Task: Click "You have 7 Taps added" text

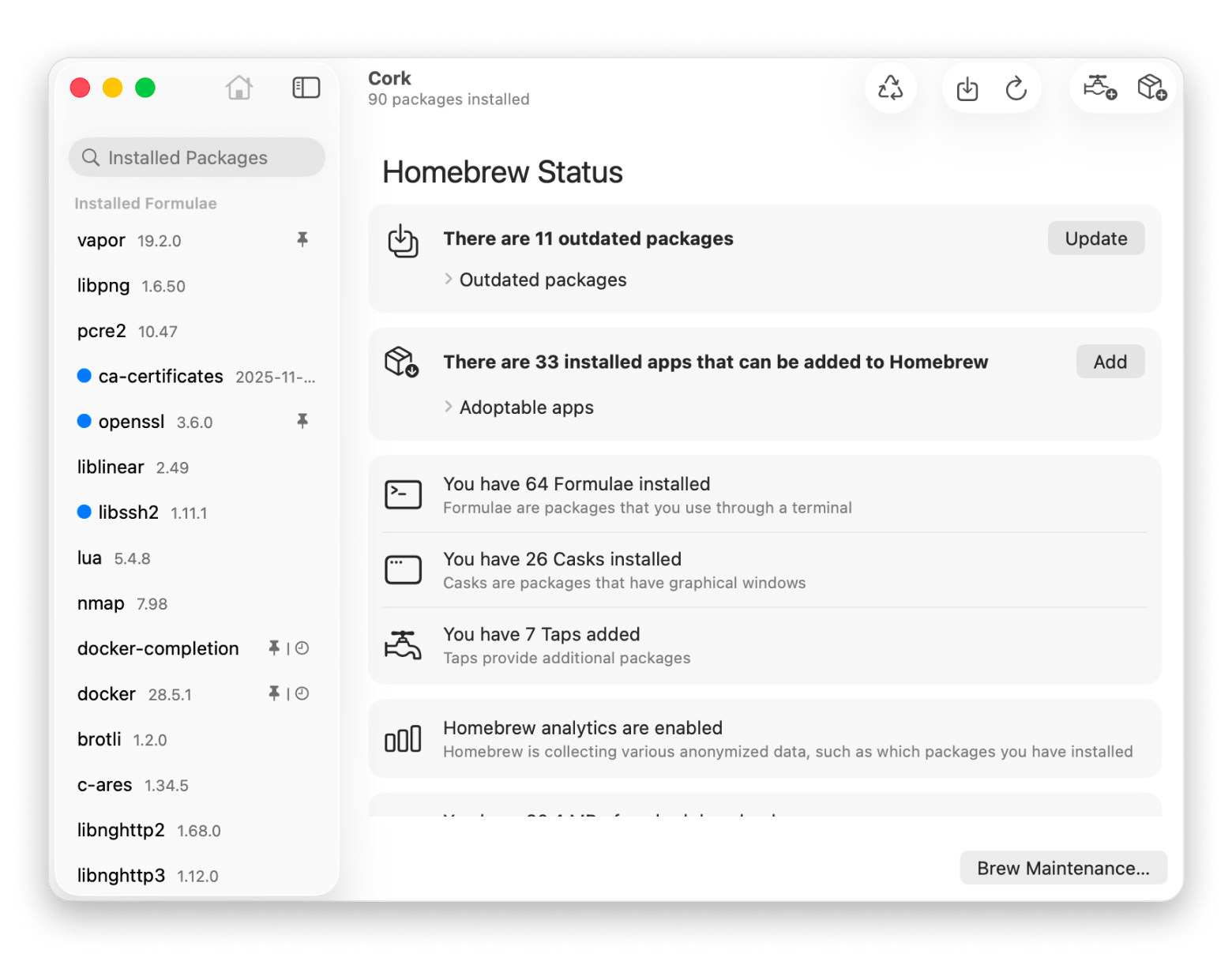Action: point(542,634)
